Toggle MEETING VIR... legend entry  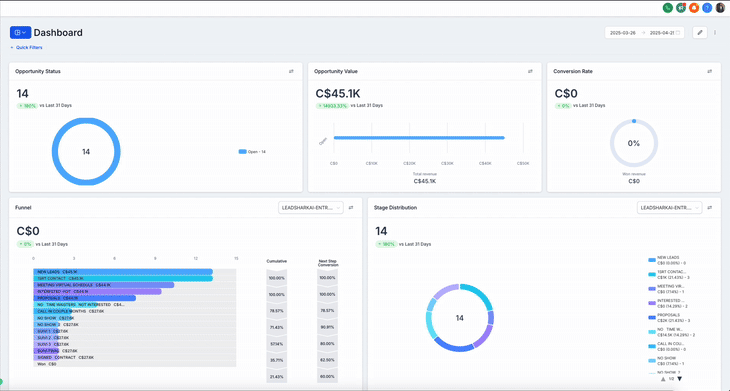pos(667,289)
